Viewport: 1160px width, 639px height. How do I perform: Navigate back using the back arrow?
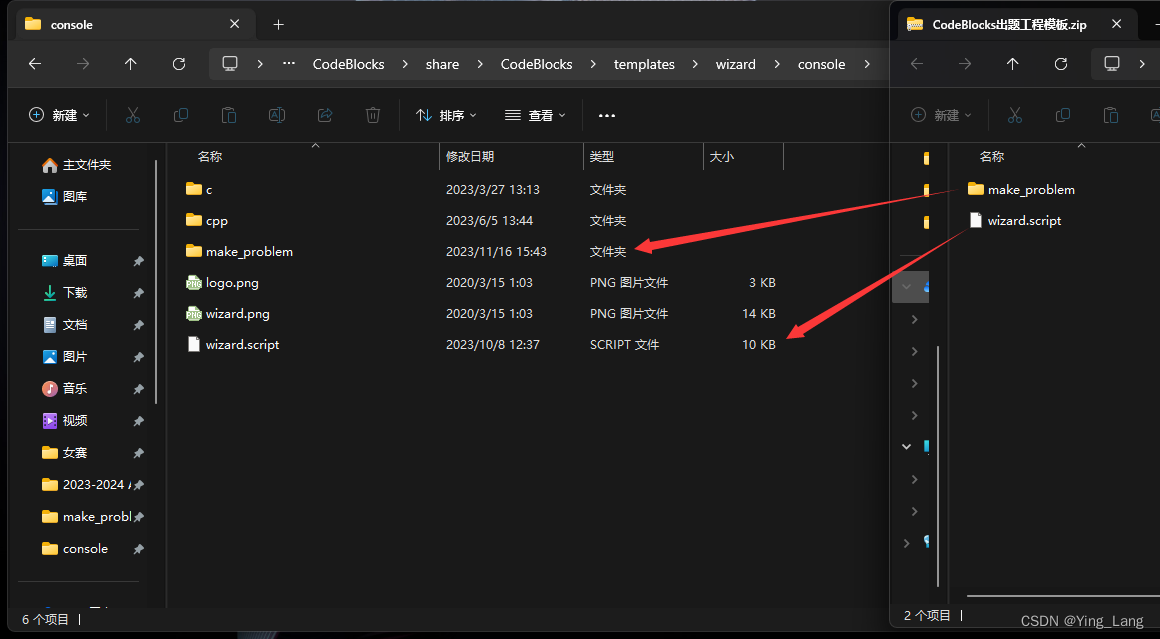[x=34, y=63]
